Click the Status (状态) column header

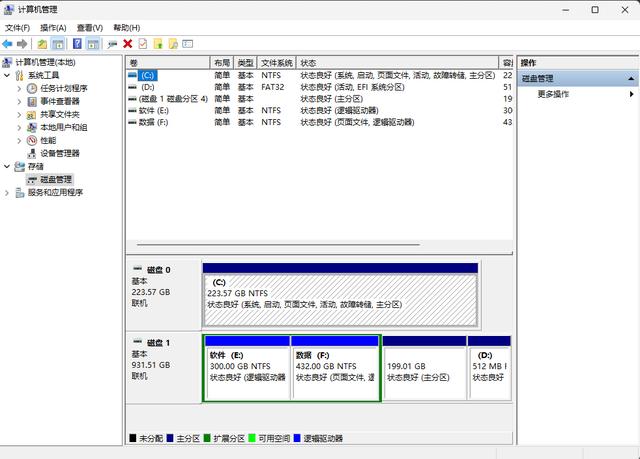tap(397, 63)
